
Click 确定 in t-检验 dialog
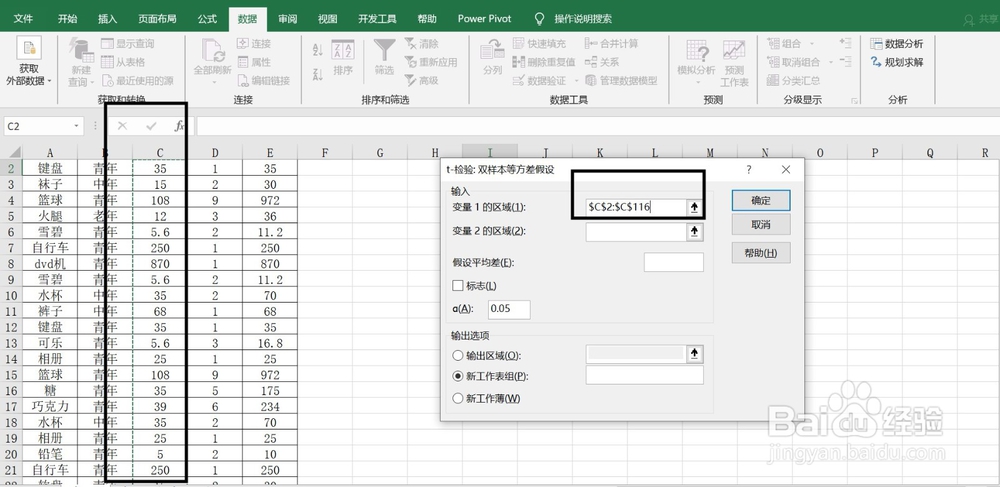(761, 200)
